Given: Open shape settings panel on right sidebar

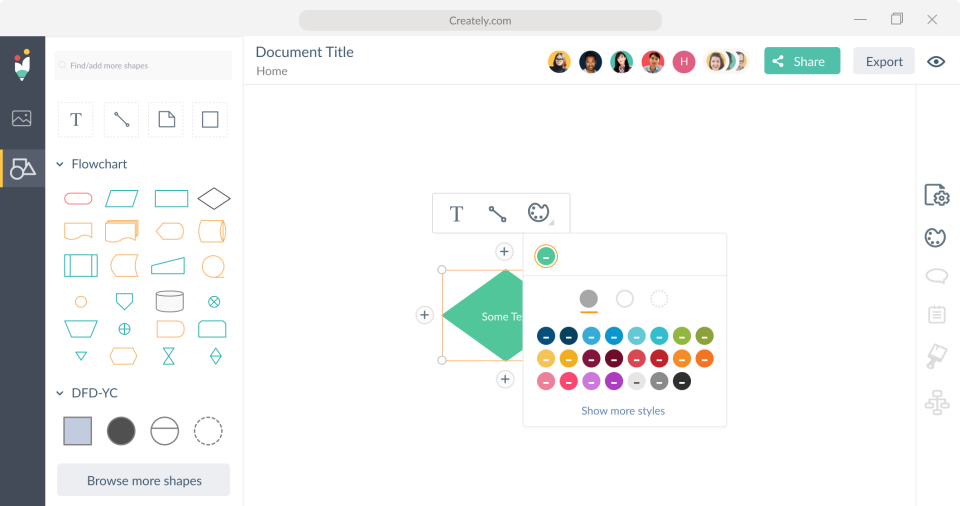Looking at the screenshot, I should coord(937,196).
